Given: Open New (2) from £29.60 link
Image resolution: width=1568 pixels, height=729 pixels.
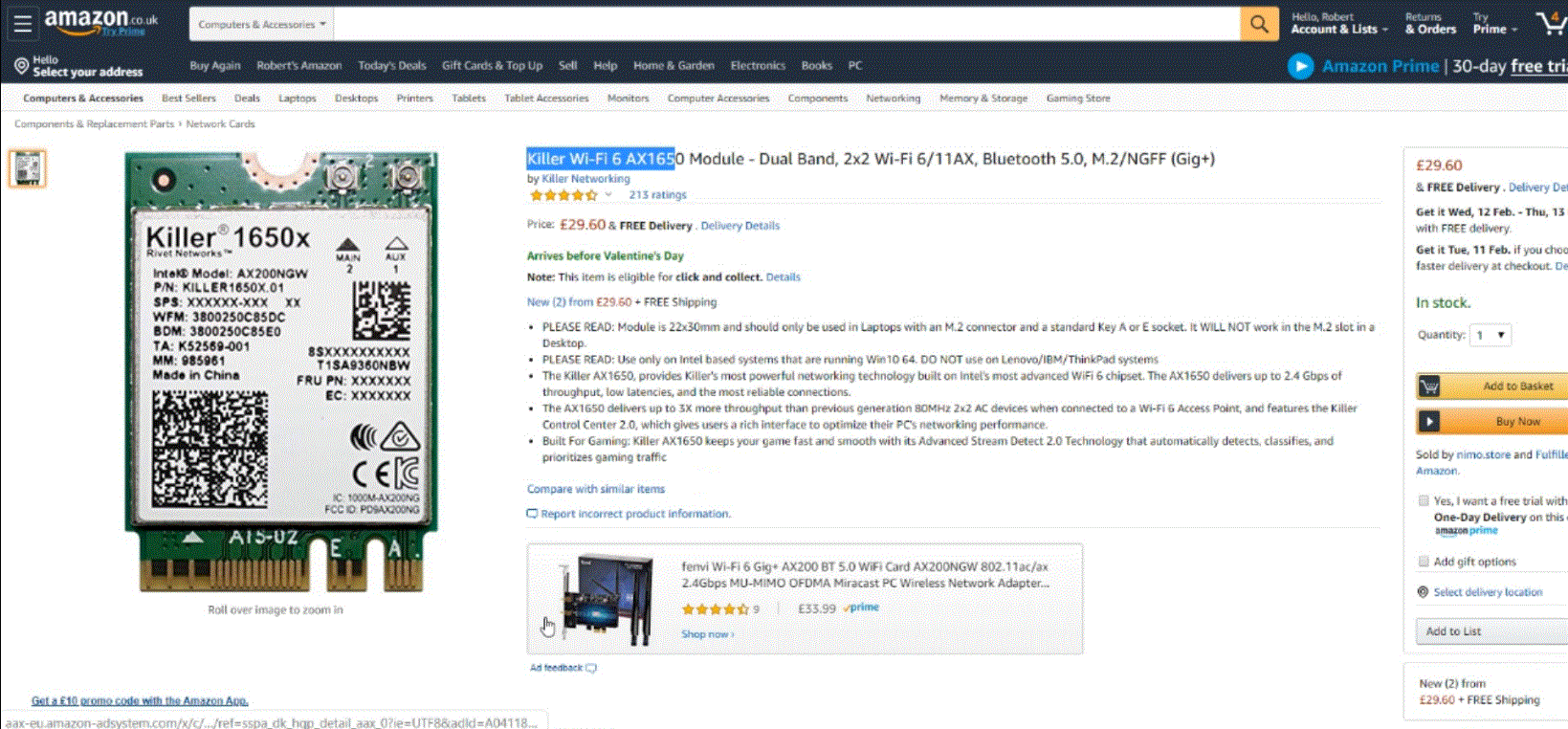Looking at the screenshot, I should click(x=579, y=302).
